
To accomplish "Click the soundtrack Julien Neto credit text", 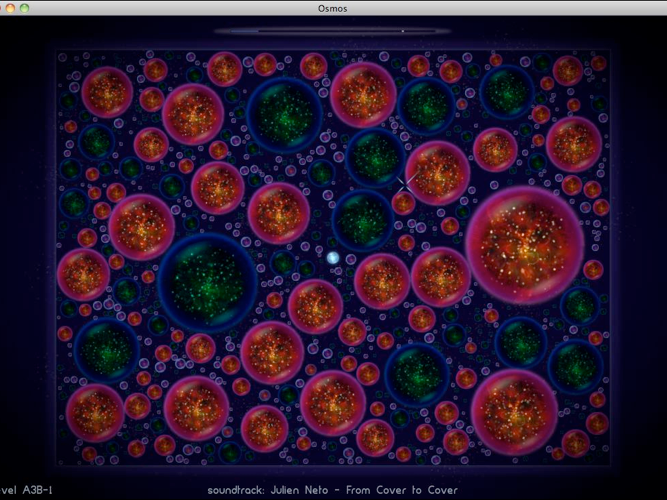I will pos(332,490).
